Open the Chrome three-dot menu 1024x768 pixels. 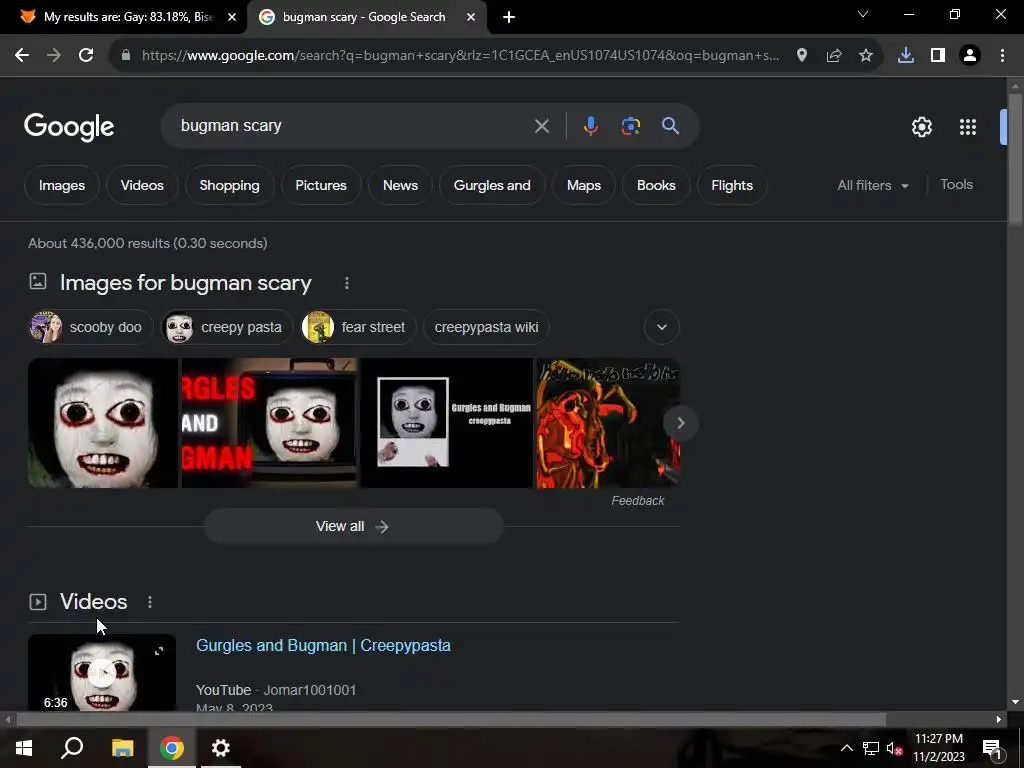coord(1002,56)
